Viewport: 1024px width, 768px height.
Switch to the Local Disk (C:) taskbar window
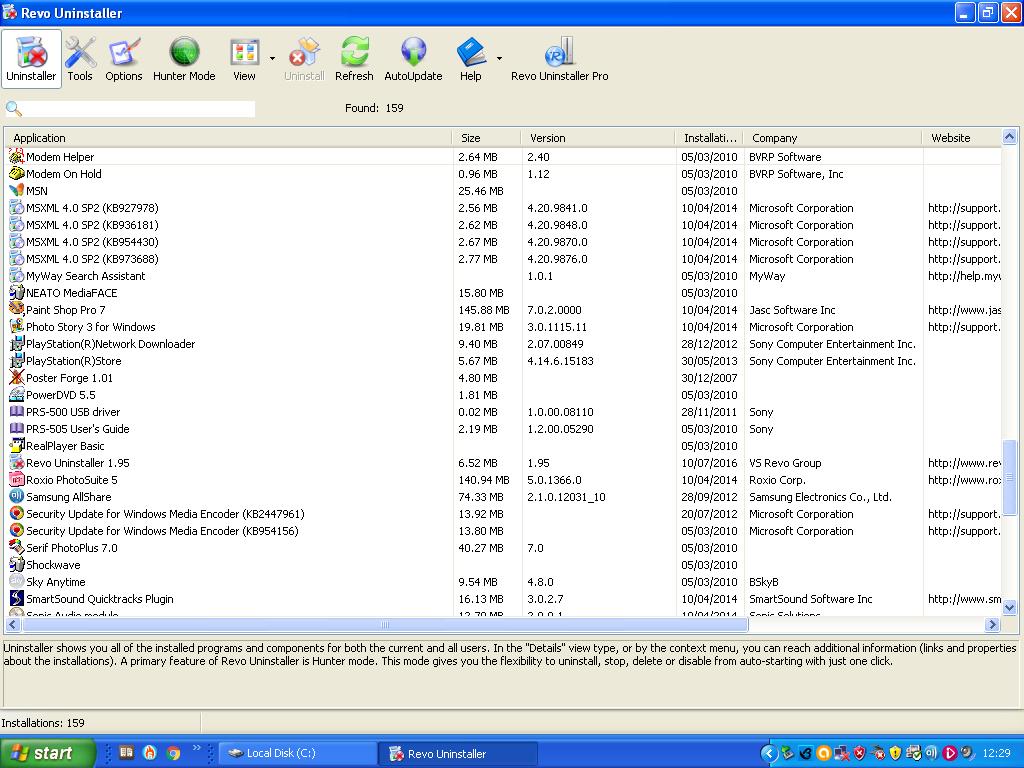pyautogui.click(x=297, y=753)
